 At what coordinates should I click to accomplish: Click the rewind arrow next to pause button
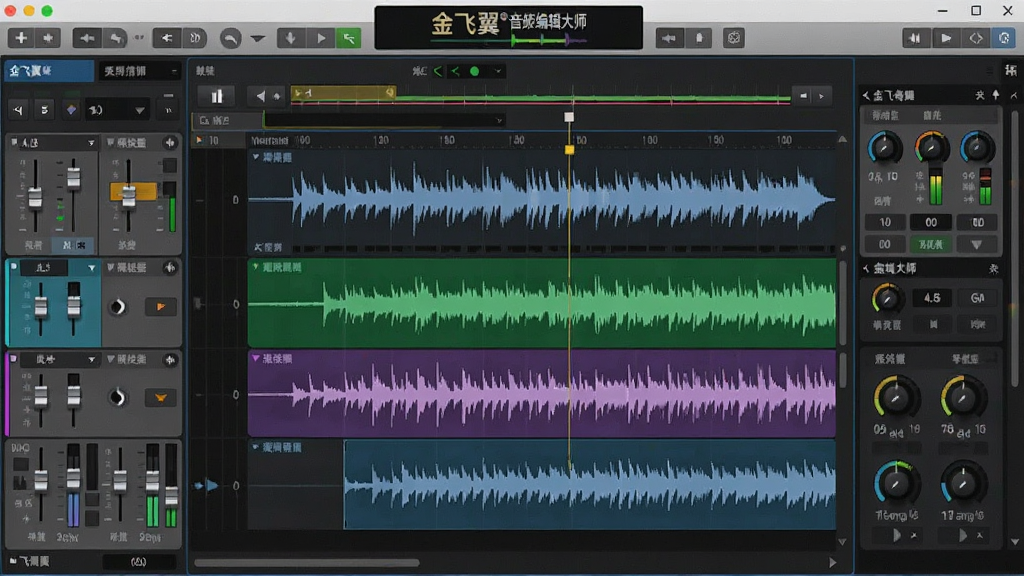click(261, 96)
